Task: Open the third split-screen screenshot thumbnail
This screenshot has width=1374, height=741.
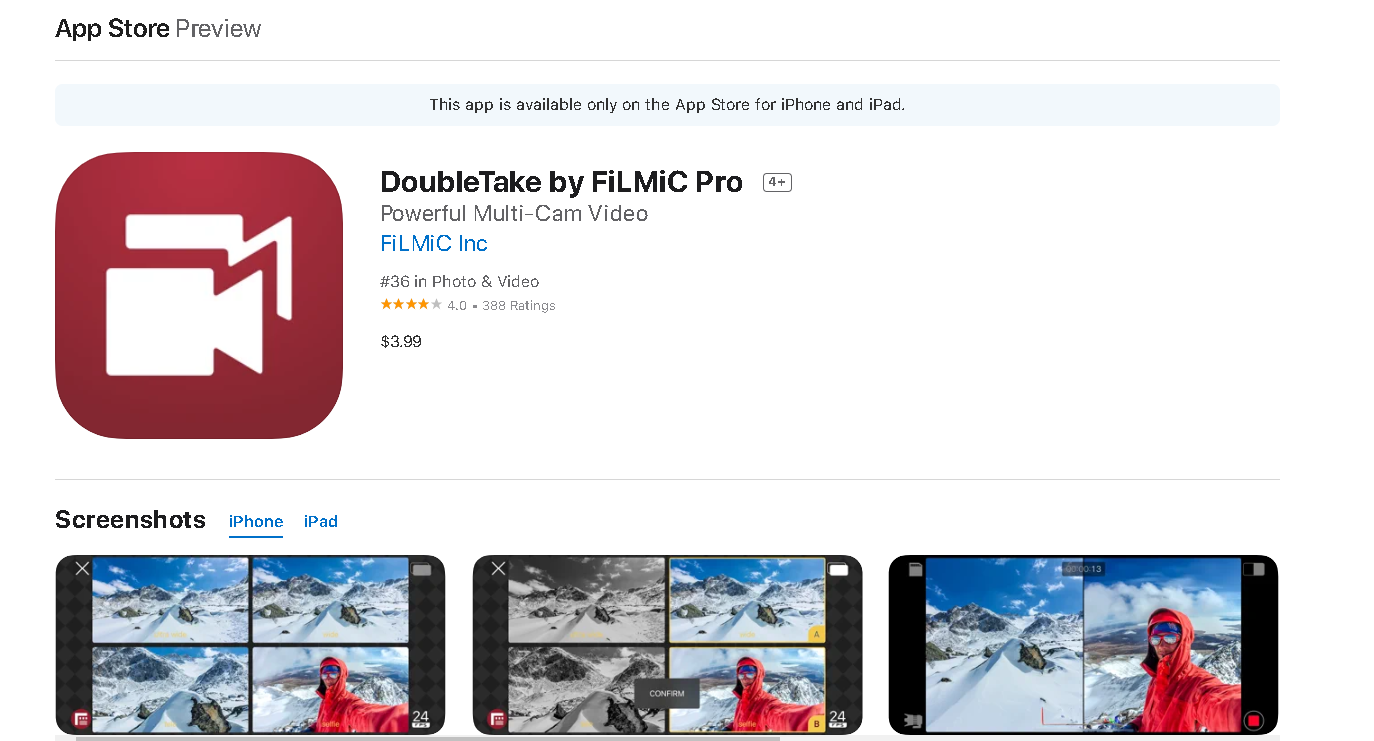Action: pyautogui.click(x=1083, y=645)
